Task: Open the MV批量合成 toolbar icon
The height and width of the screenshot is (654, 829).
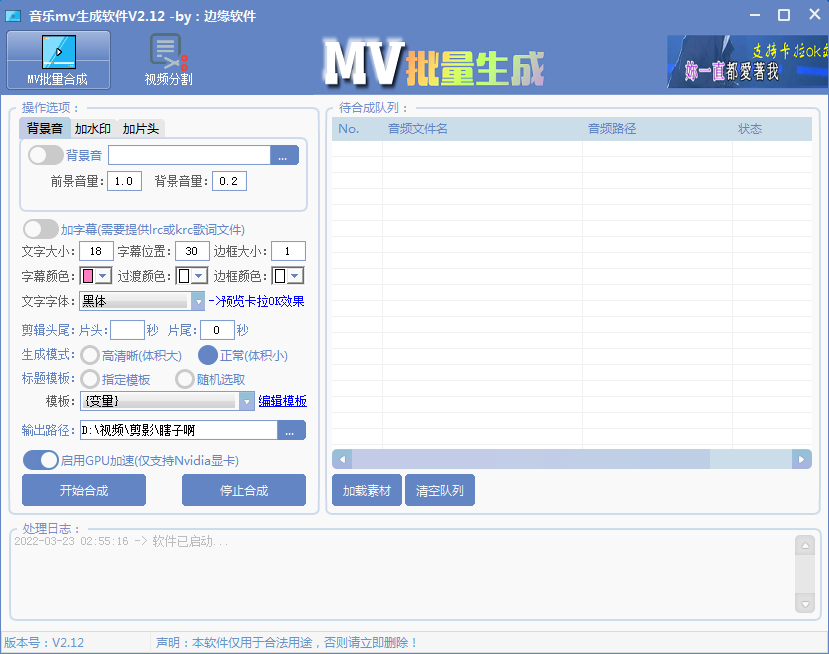Action: click(58, 60)
